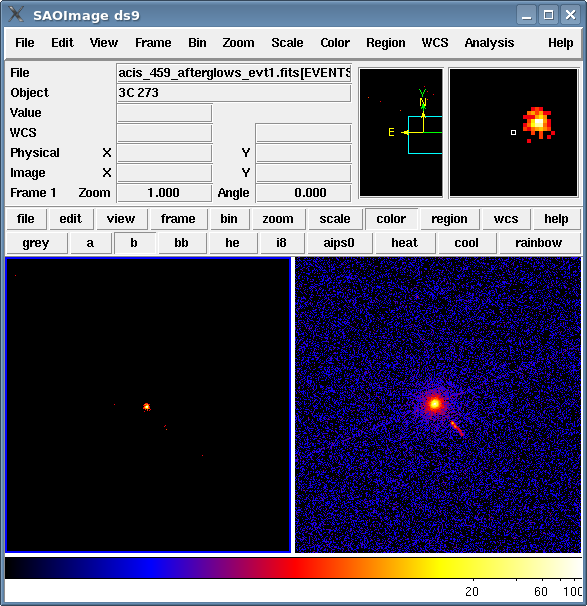The width and height of the screenshot is (587, 606).
Task: Click the Image X field
Action: tap(165, 173)
